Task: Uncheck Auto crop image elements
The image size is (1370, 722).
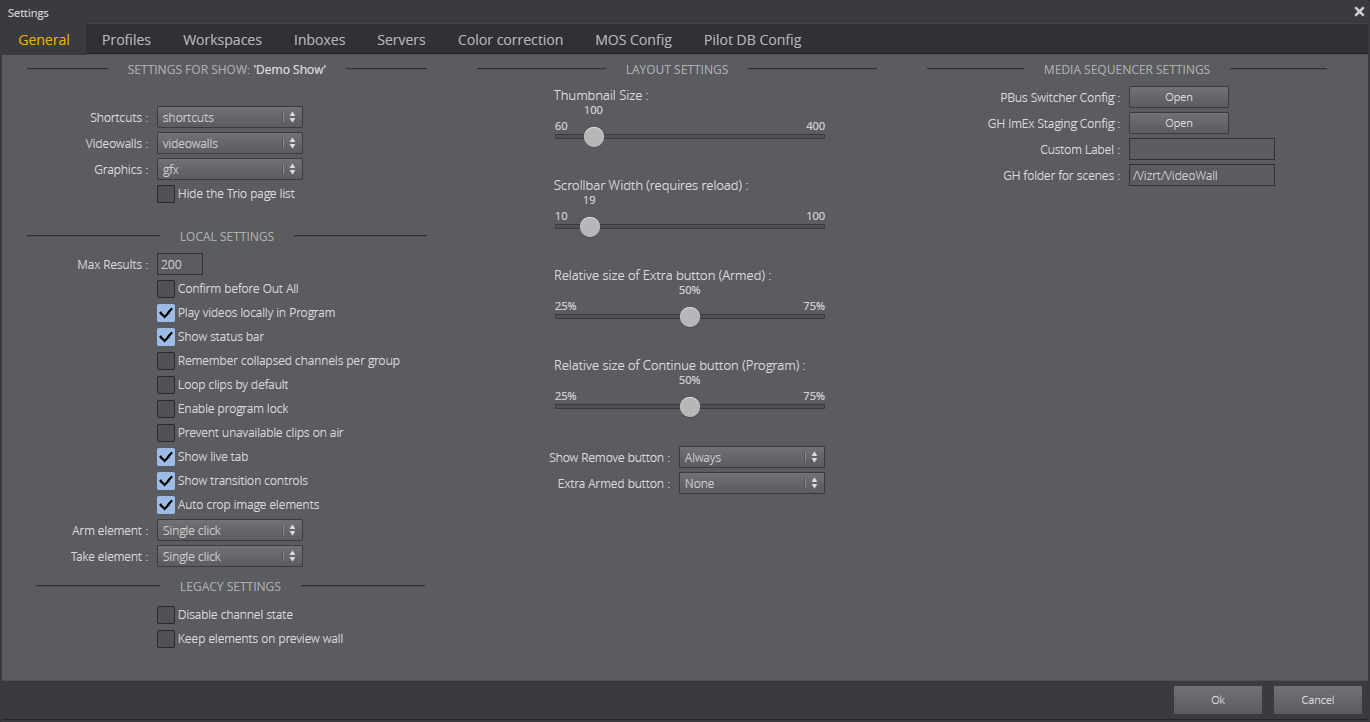Action: 166,505
